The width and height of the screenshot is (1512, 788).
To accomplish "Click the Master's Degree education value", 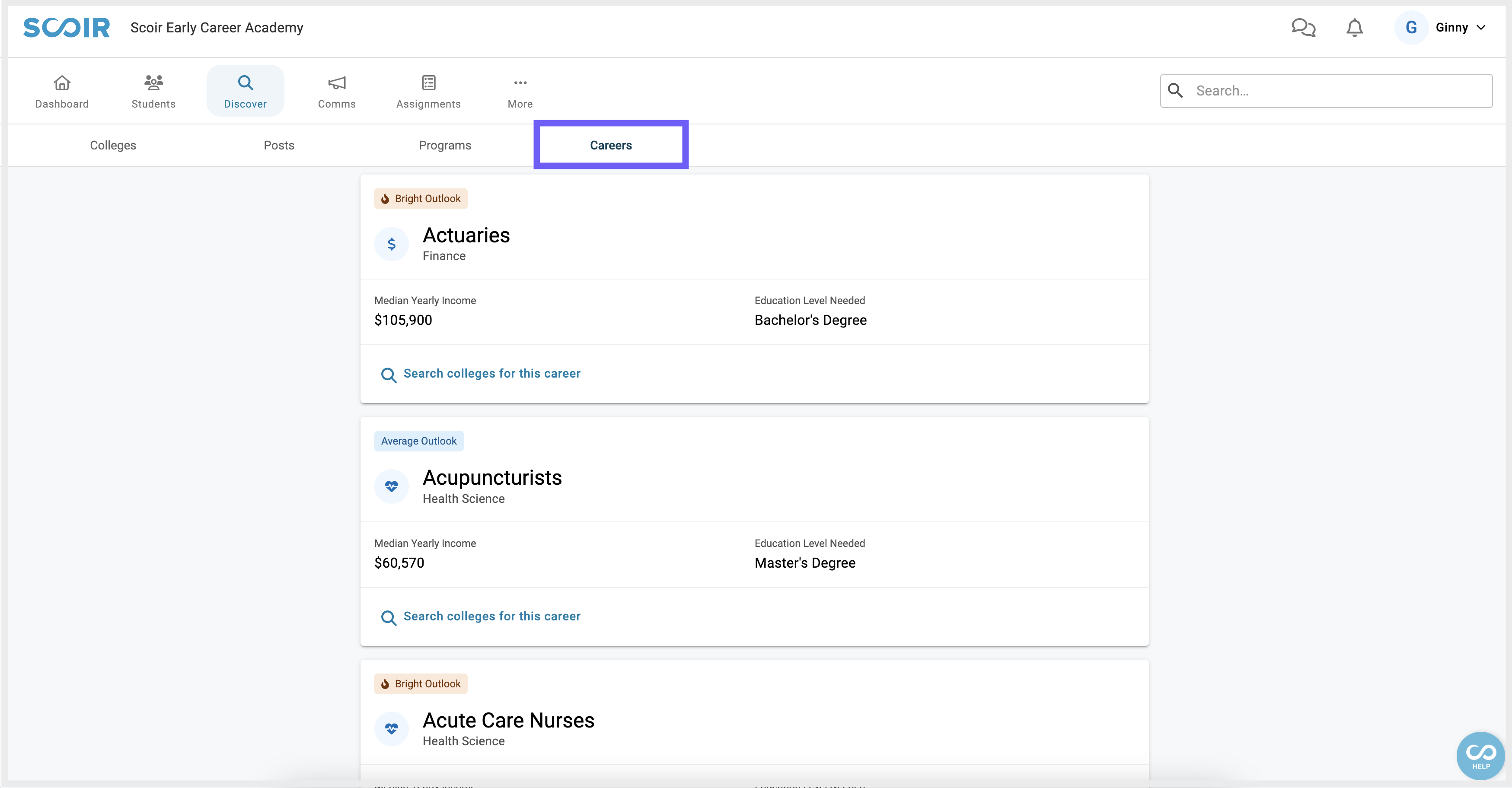I will pyautogui.click(x=805, y=563).
